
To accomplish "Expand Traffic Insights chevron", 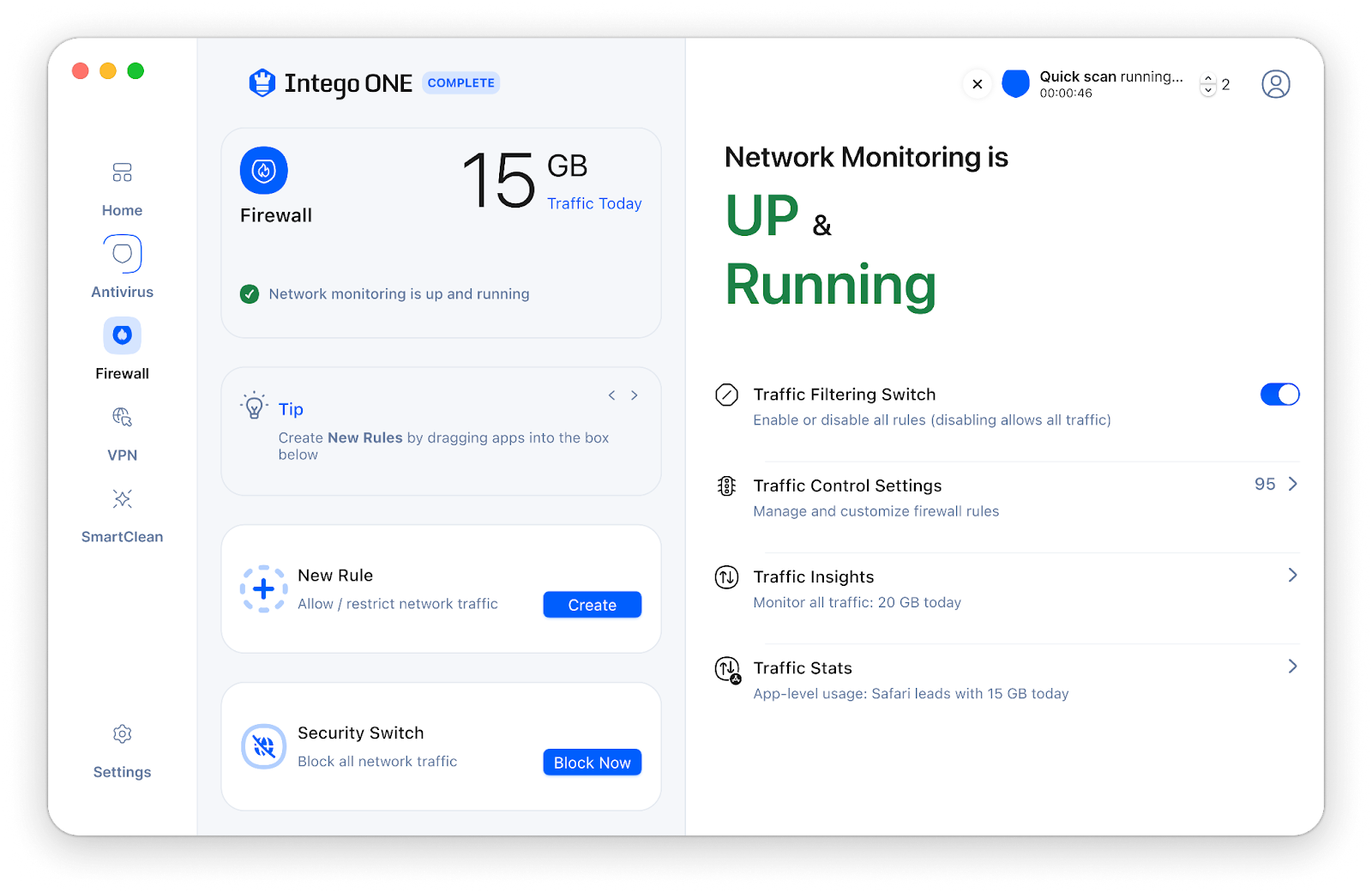I will point(1293,576).
